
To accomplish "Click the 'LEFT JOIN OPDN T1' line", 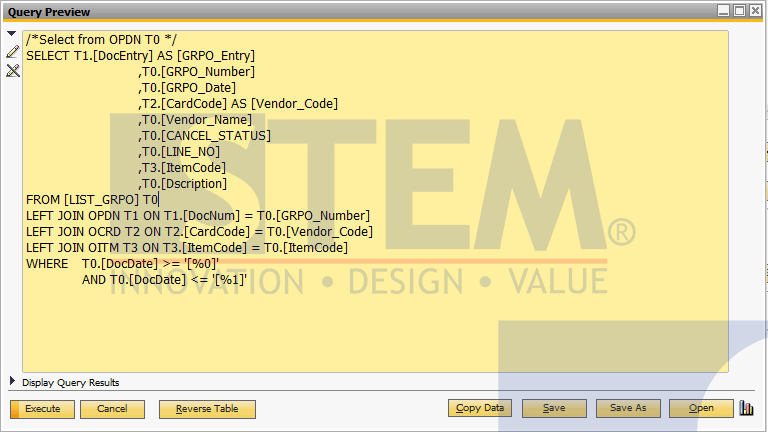I will [x=198, y=216].
